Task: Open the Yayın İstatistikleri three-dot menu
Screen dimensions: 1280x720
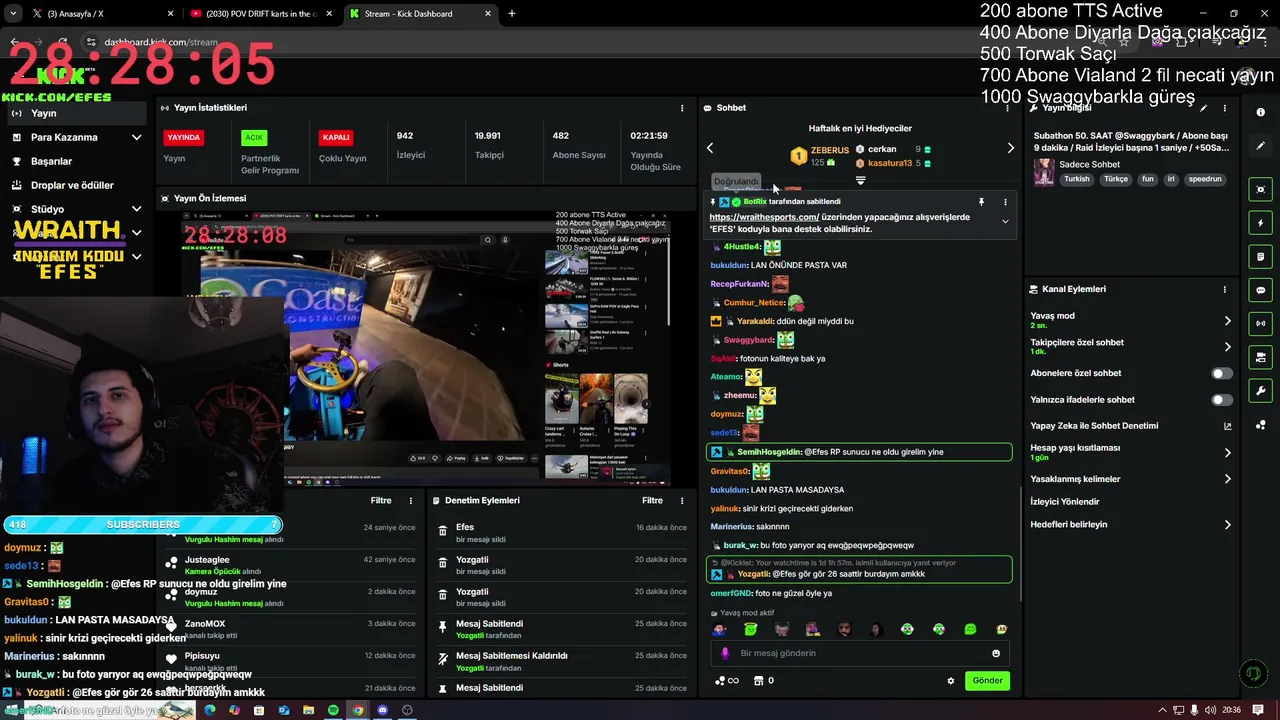Action: tap(682, 108)
